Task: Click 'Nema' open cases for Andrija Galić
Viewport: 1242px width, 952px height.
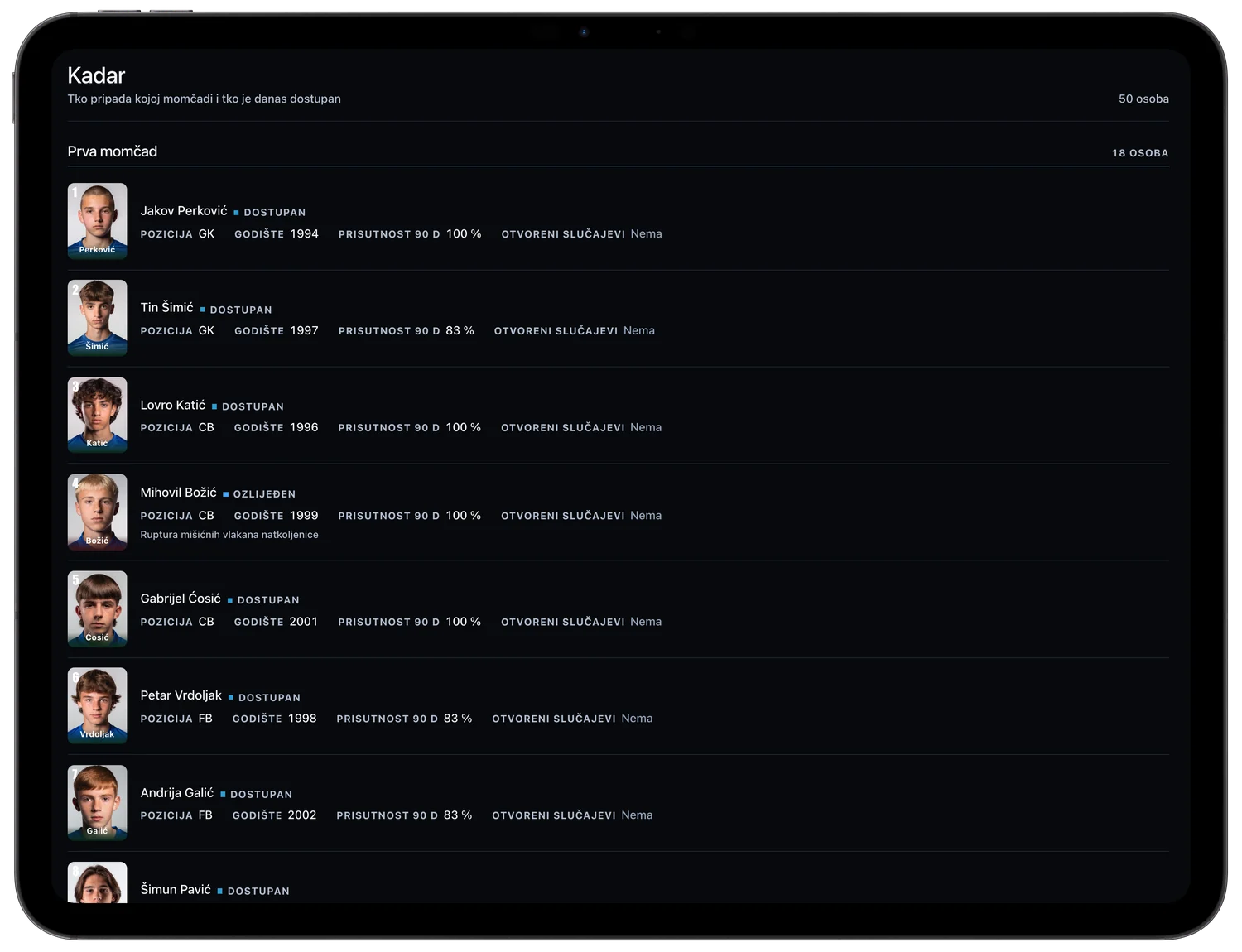Action: [x=637, y=815]
